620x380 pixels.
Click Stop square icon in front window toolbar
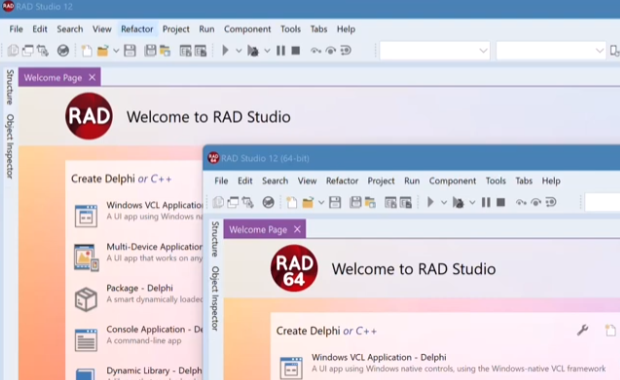click(x=501, y=202)
